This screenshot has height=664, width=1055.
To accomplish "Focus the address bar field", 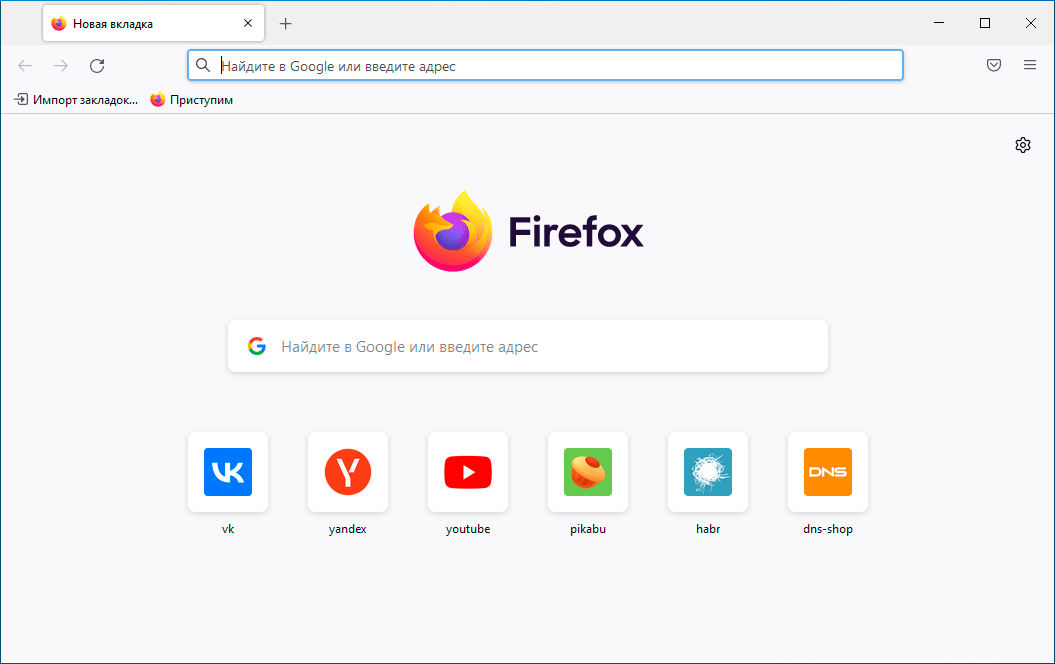I will pos(545,65).
